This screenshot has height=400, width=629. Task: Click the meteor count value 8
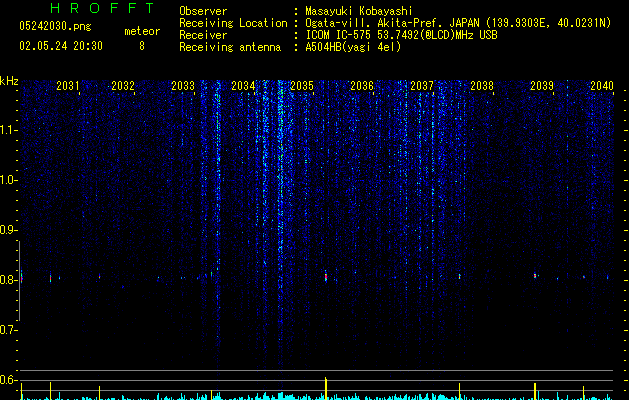click(142, 46)
